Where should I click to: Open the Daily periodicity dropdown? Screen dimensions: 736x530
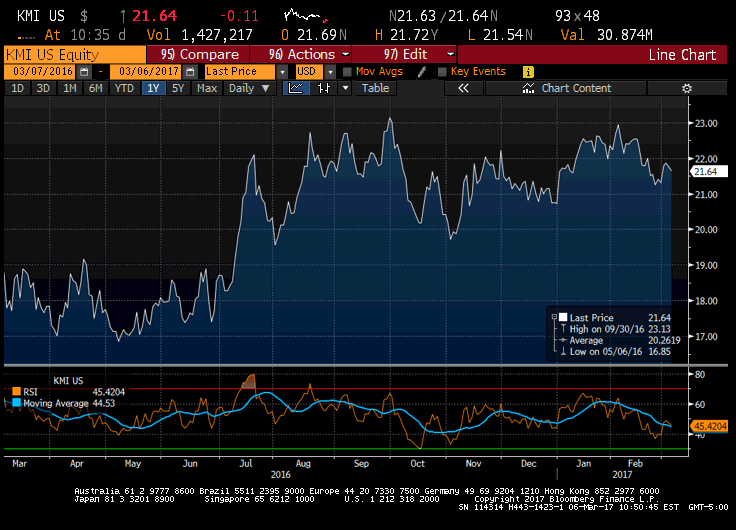[249, 88]
